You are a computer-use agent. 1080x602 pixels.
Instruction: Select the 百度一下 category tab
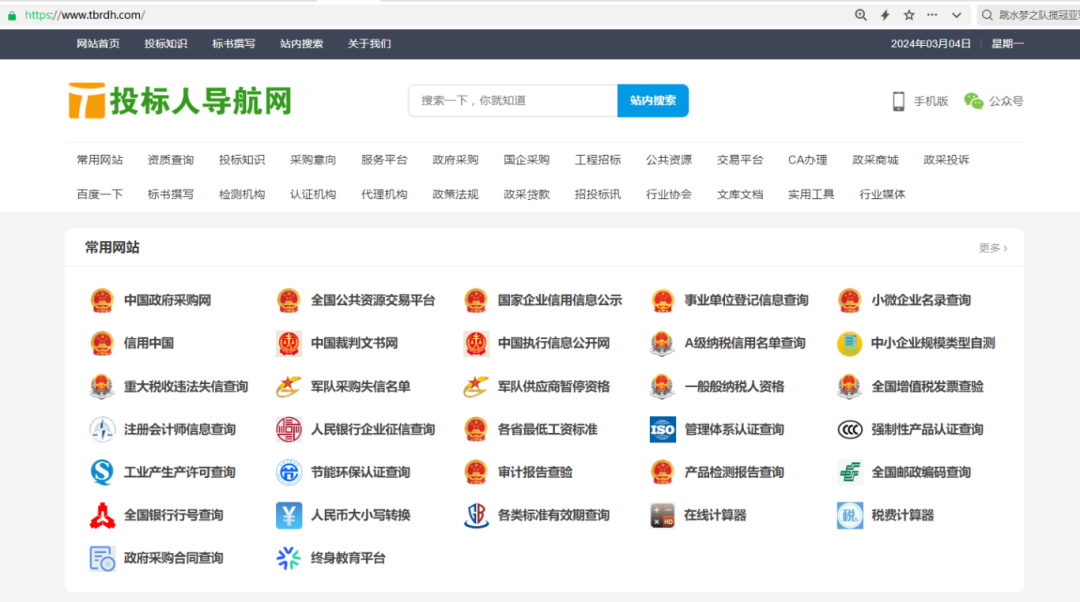pyautogui.click(x=100, y=194)
